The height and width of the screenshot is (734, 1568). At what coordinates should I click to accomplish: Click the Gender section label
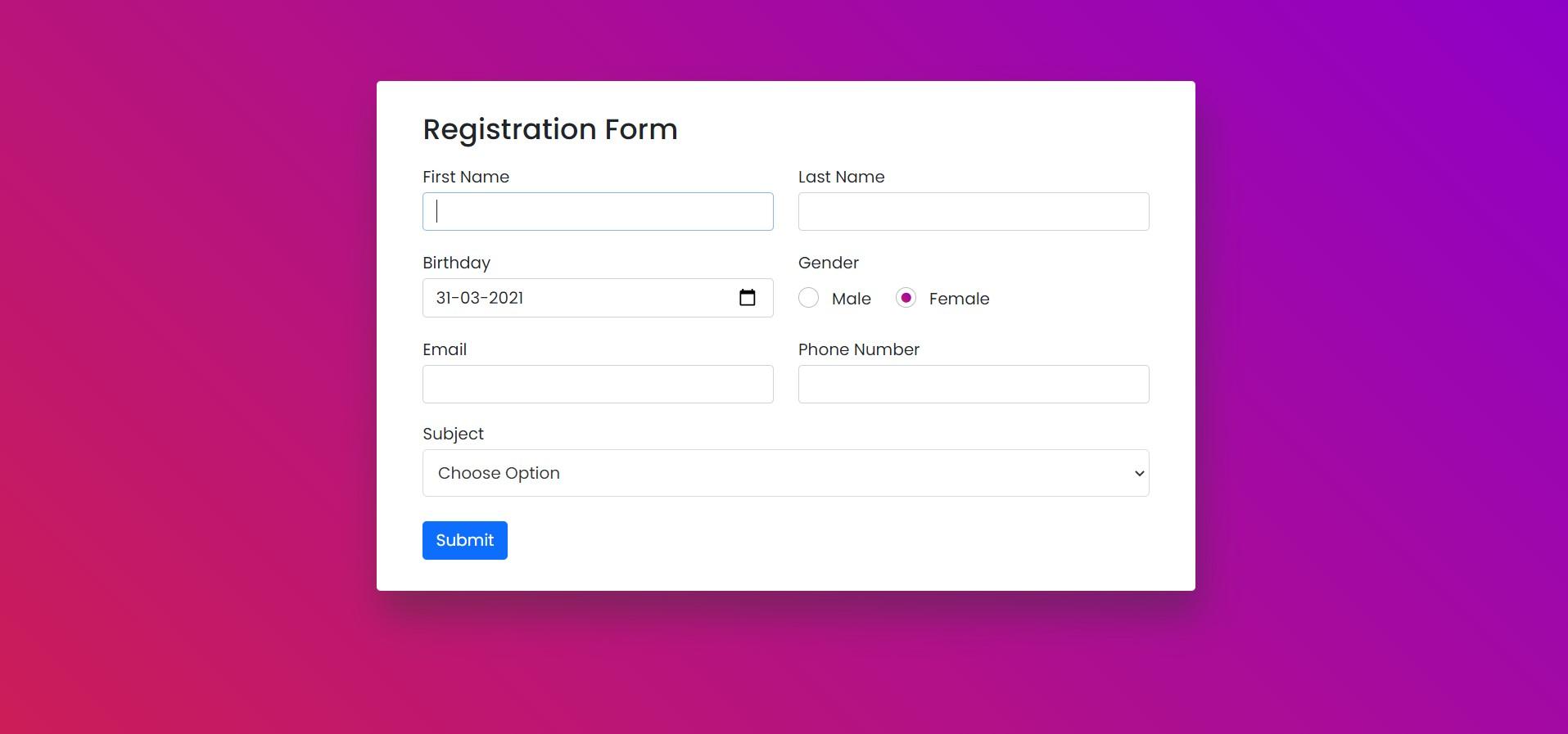828,263
